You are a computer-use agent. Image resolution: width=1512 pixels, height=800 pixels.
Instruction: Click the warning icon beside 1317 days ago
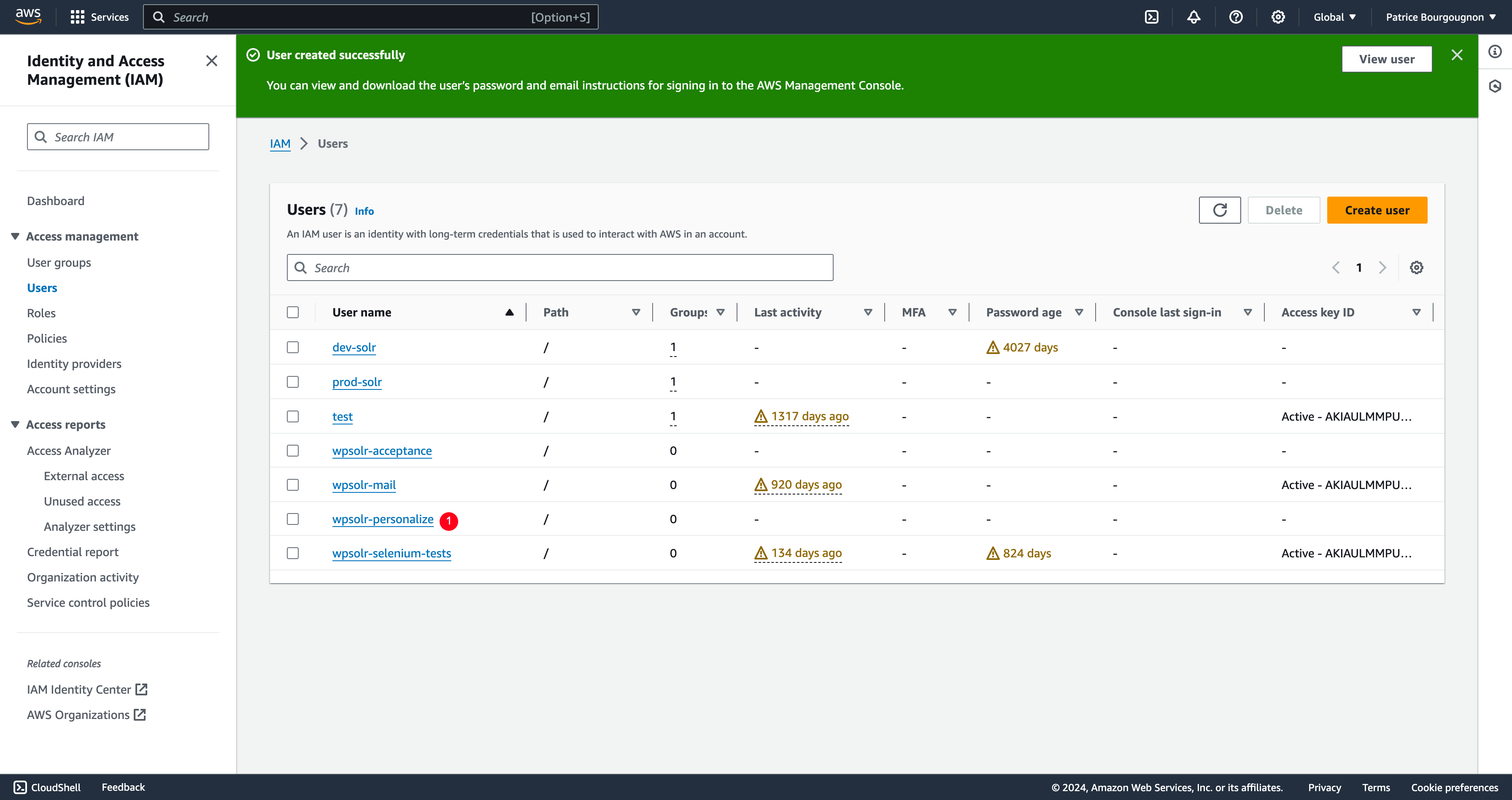click(761, 416)
